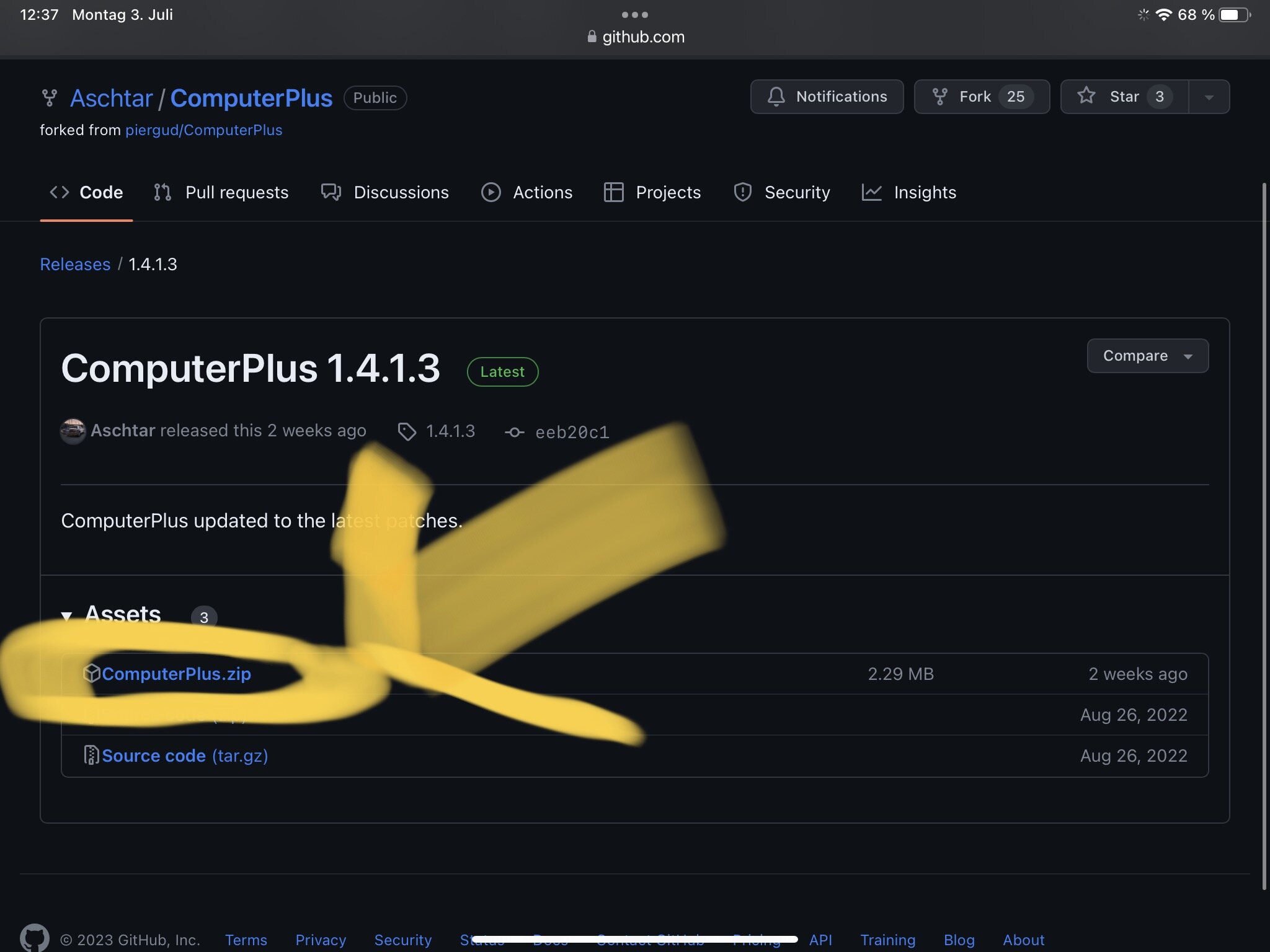
Task: Tap the three-dot multitasking menu at top
Action: point(634,14)
